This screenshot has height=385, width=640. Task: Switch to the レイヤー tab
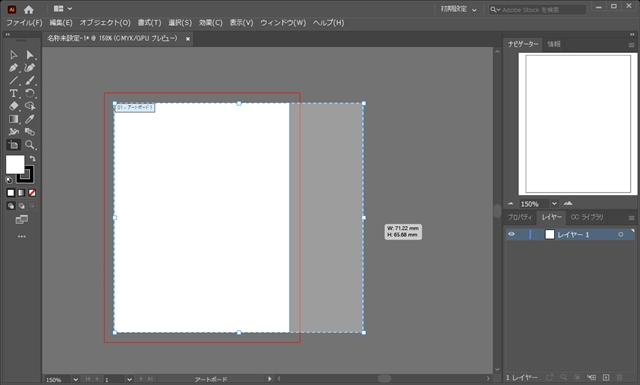[551, 217]
